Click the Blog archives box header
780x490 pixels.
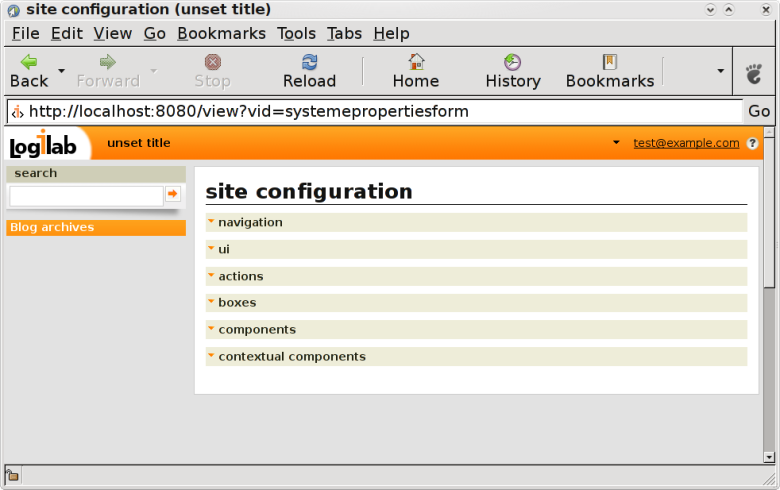click(96, 227)
